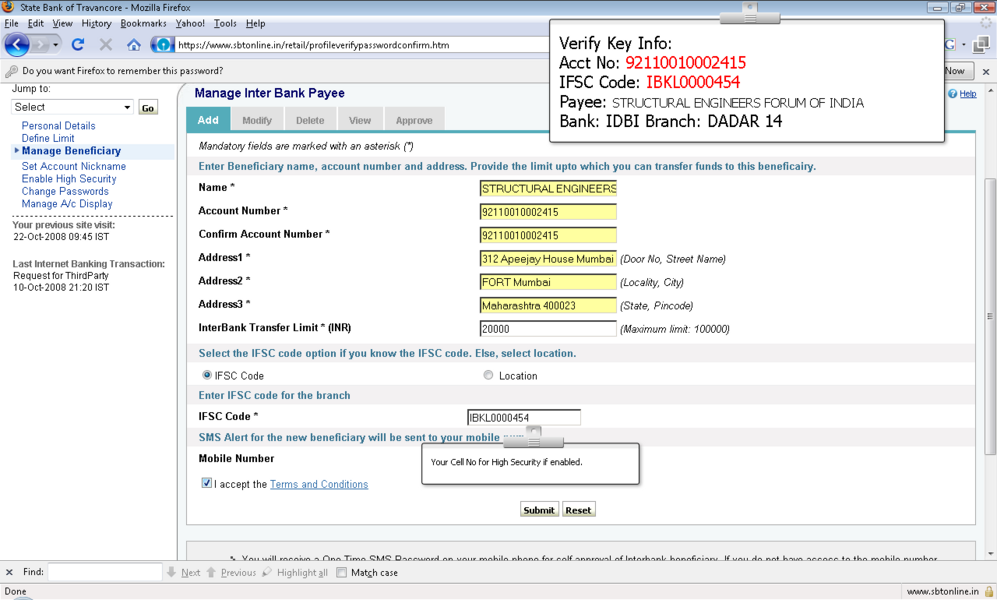Image resolution: width=997 pixels, height=600 pixels.
Task: Open the back/forward history dropdown arrow
Action: [x=56, y=45]
